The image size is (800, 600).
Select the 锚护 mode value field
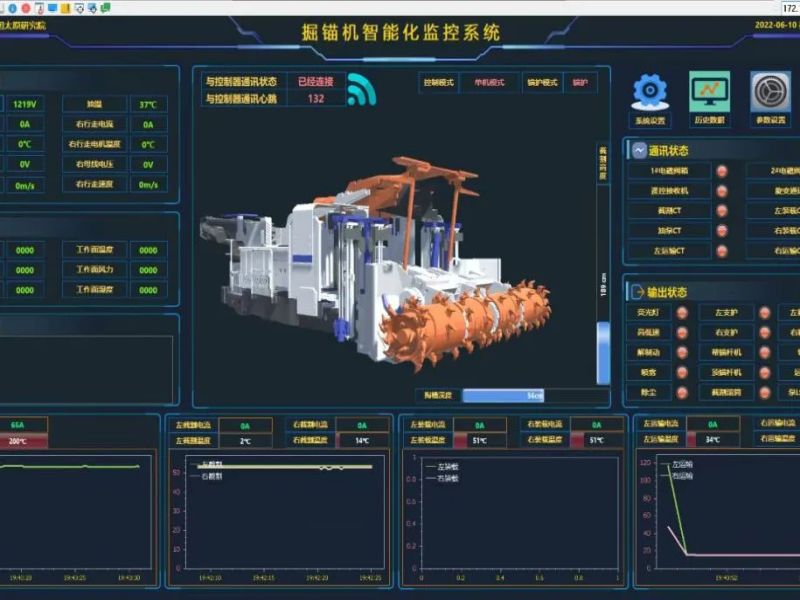coord(580,83)
